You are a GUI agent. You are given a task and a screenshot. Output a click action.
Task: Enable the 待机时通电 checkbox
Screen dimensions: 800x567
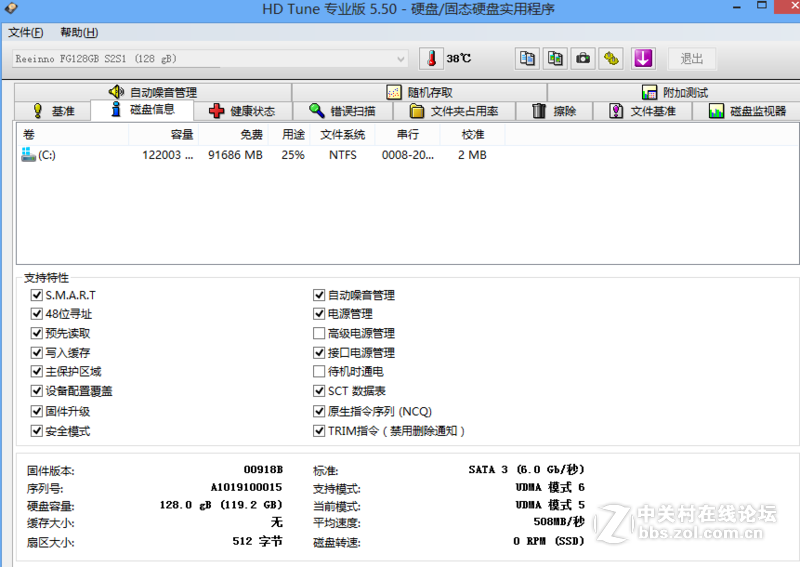[x=319, y=372]
